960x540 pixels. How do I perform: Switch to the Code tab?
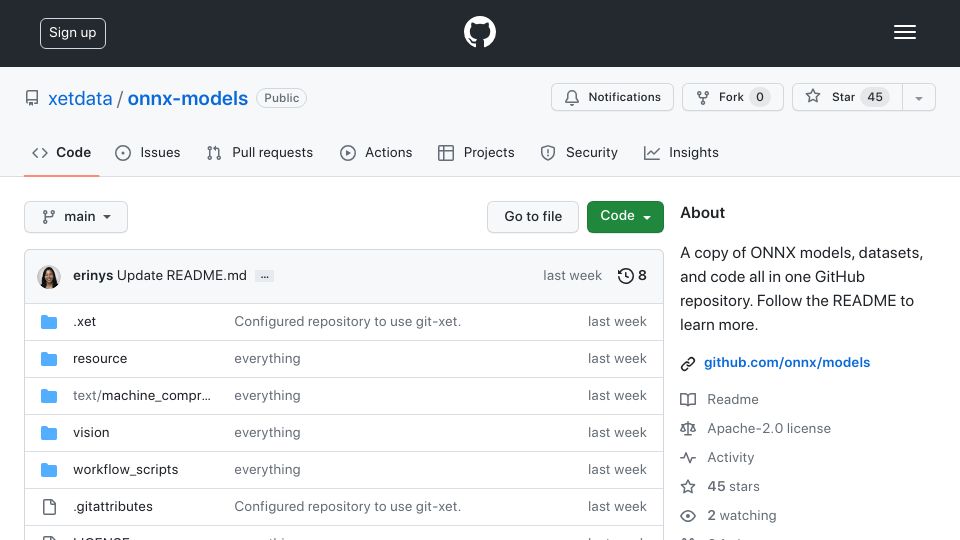tap(62, 152)
